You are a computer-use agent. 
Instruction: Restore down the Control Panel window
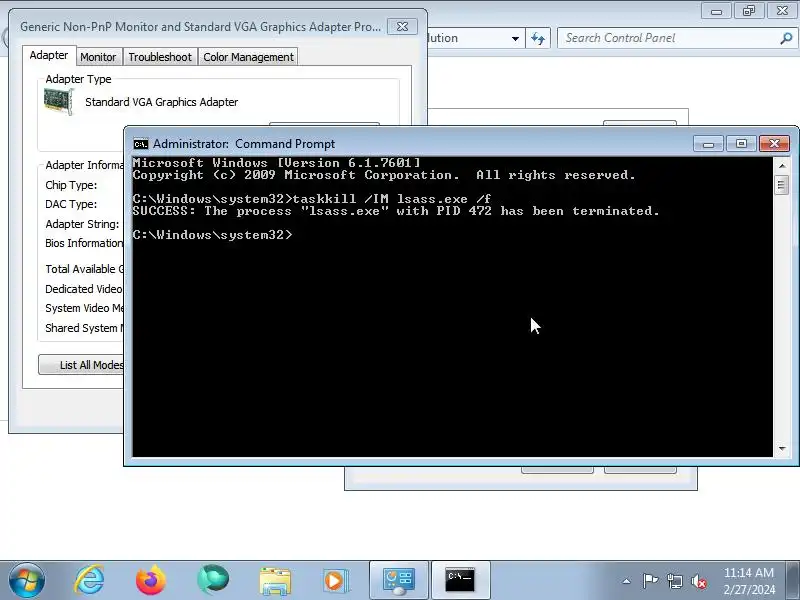click(749, 10)
